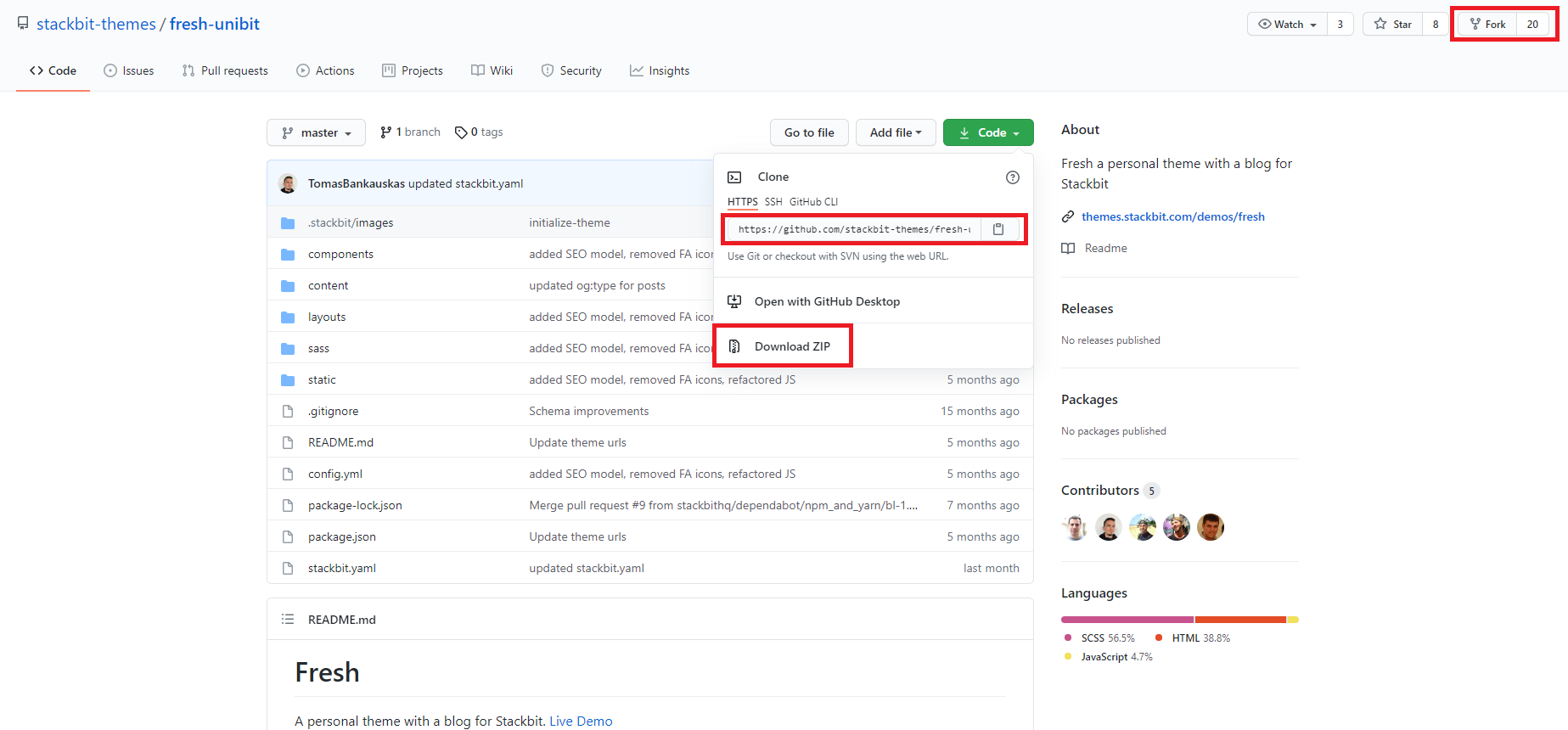Image resolution: width=1568 pixels, height=730 pixels.
Task: Click the Releases heading
Action: click(x=1087, y=309)
